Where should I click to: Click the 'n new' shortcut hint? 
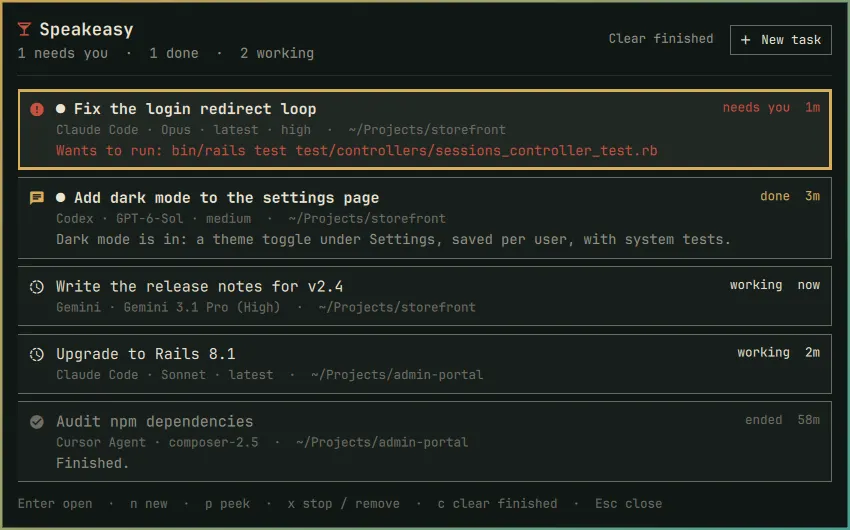pos(149,504)
